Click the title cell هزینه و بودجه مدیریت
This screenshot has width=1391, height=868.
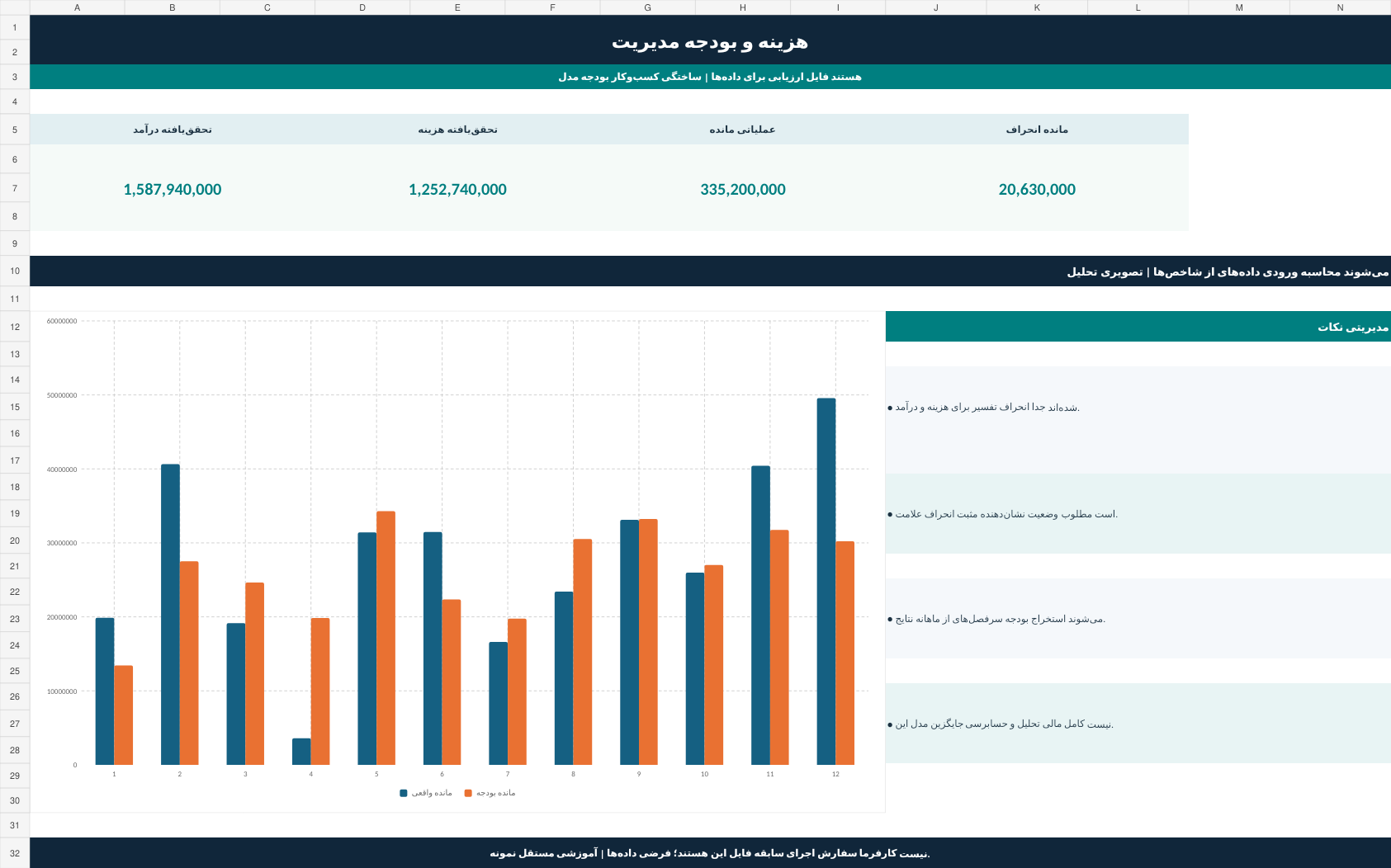pos(710,40)
